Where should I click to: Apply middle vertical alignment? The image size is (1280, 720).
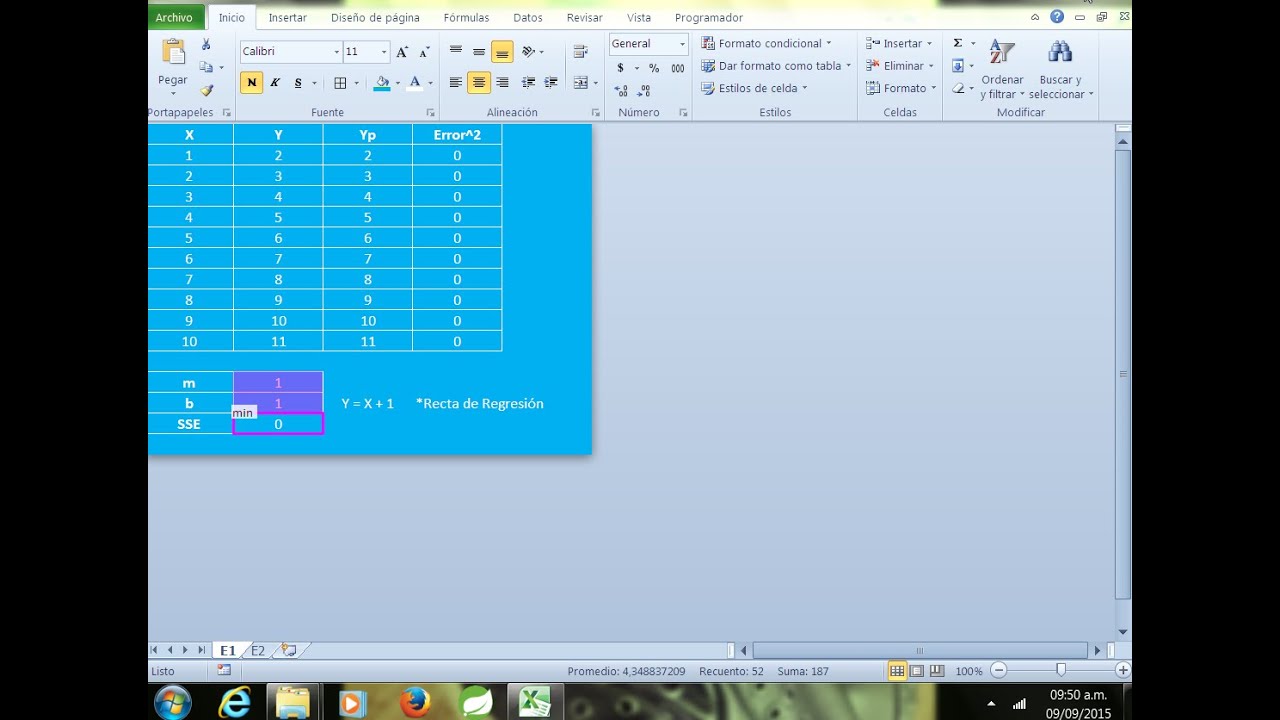[x=479, y=51]
